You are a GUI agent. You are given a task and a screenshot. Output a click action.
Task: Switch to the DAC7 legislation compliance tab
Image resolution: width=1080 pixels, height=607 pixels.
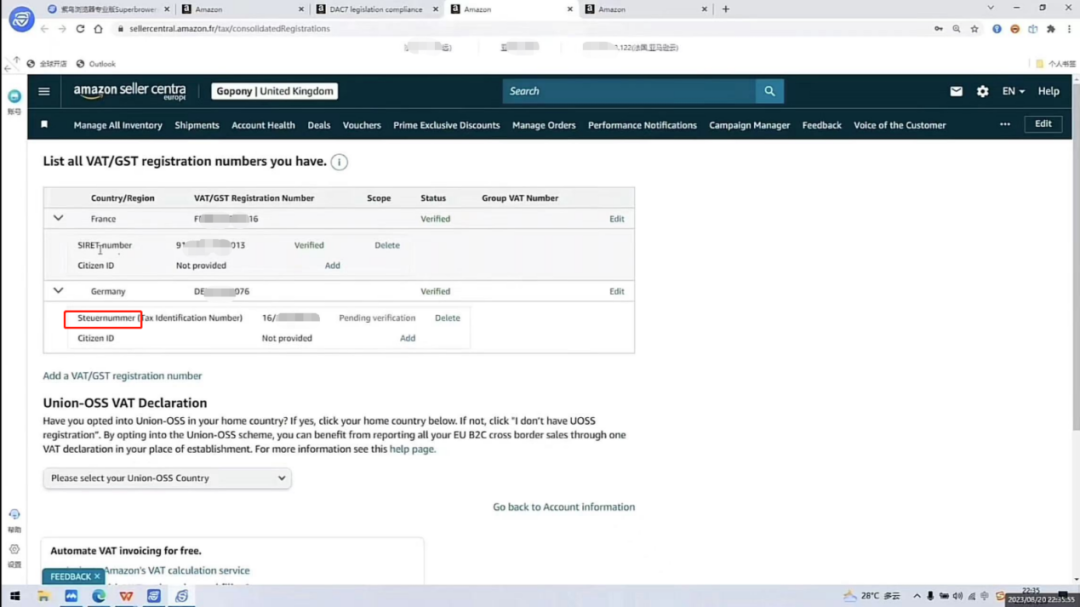click(x=376, y=10)
